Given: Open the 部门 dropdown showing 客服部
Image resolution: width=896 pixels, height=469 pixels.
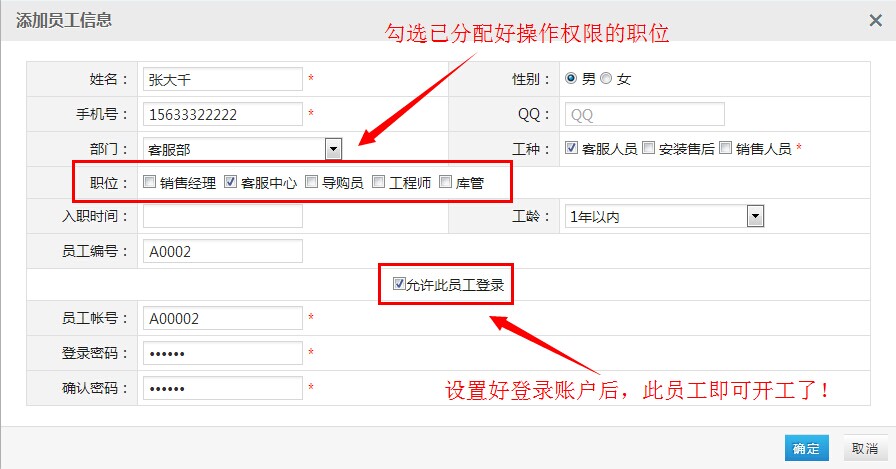Looking at the screenshot, I should (242, 150).
